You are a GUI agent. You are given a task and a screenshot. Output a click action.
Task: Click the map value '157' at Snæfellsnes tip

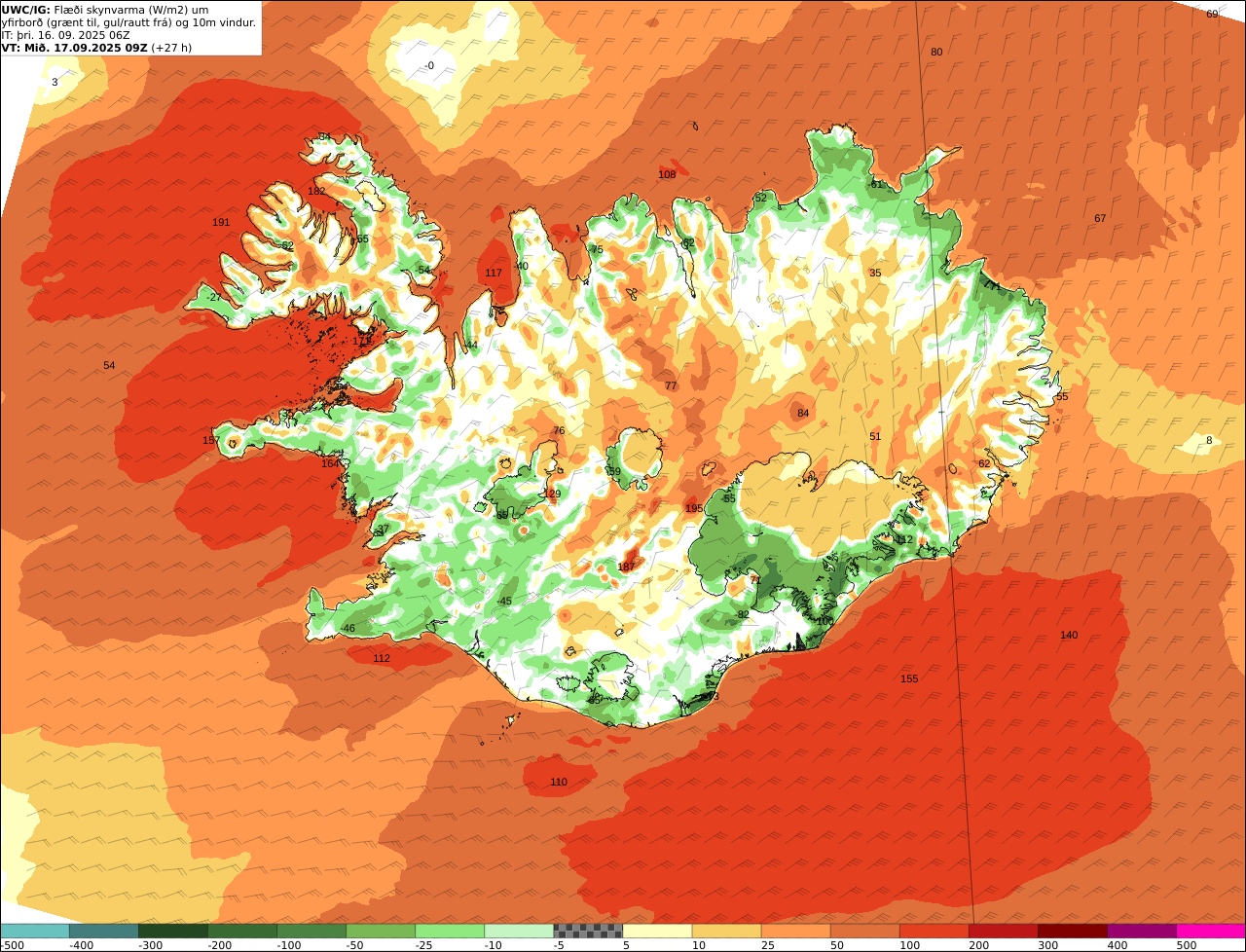(x=210, y=441)
